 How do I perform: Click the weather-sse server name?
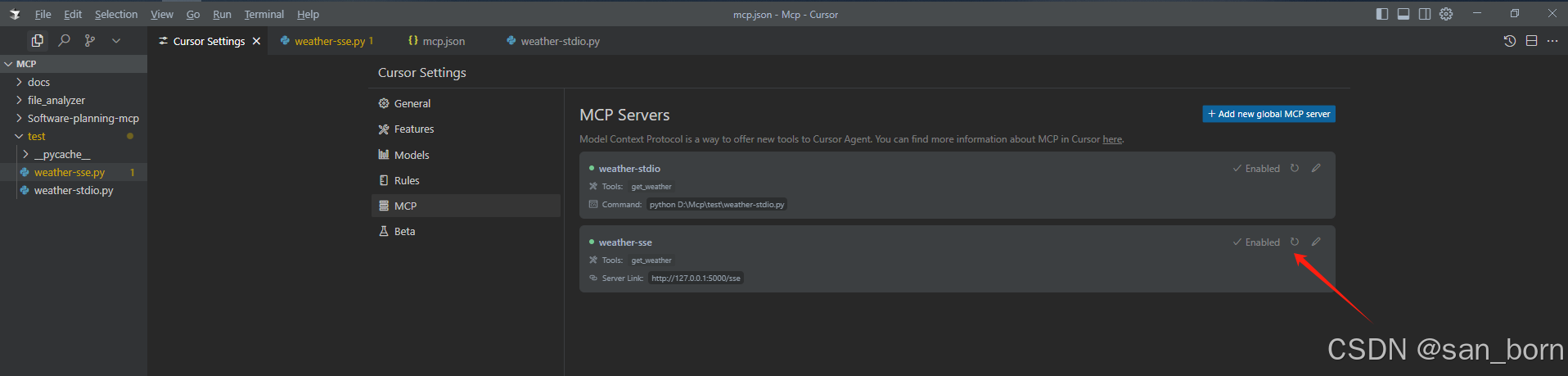pyautogui.click(x=625, y=242)
